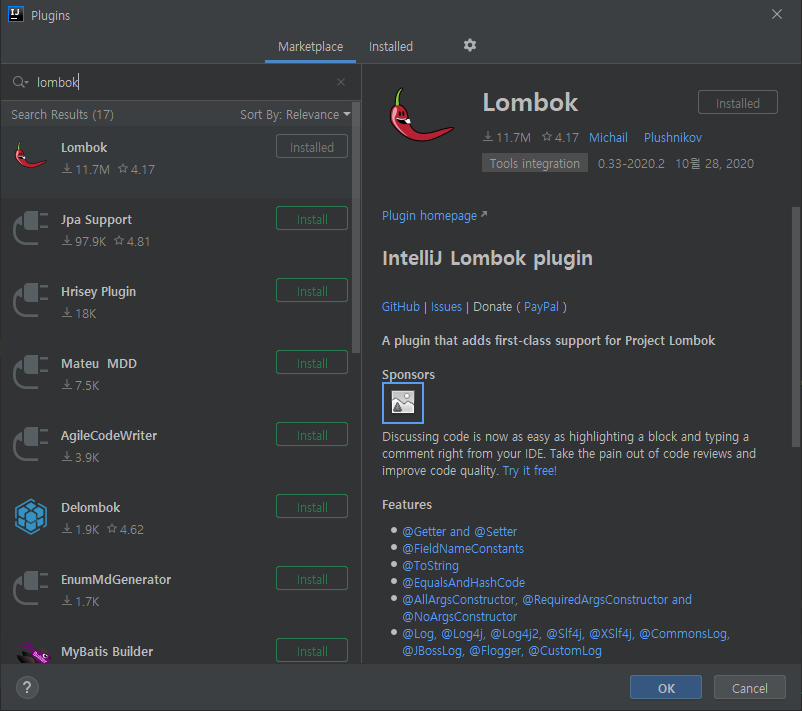
Task: Open the @NoArgsConstructor link
Action: [459, 616]
